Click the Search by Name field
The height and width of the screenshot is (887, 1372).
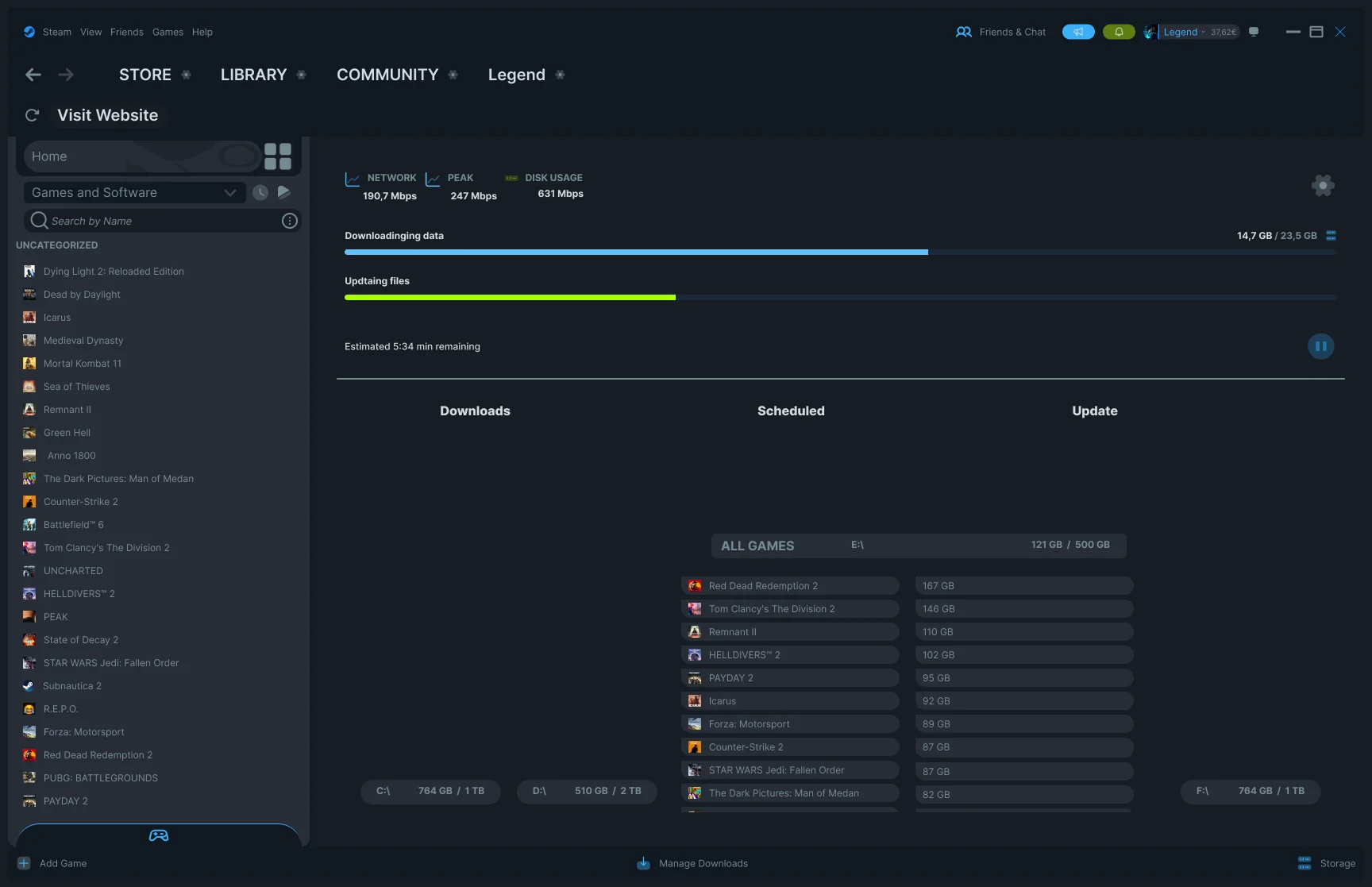pyautogui.click(x=164, y=221)
